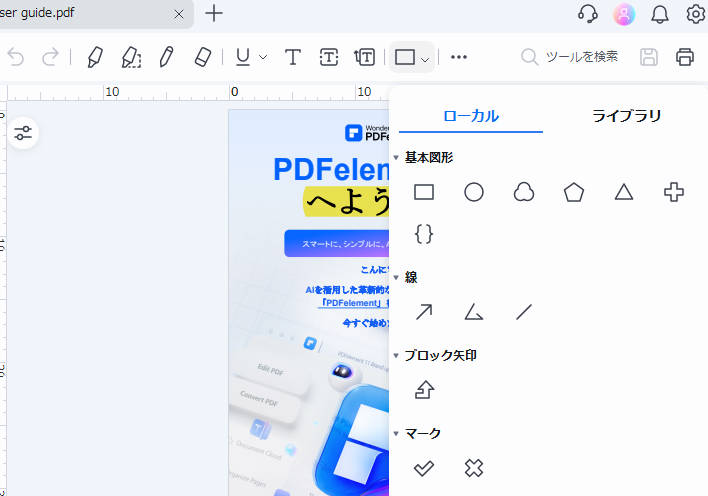Click the yellow highlighted へよう heading

tap(346, 202)
